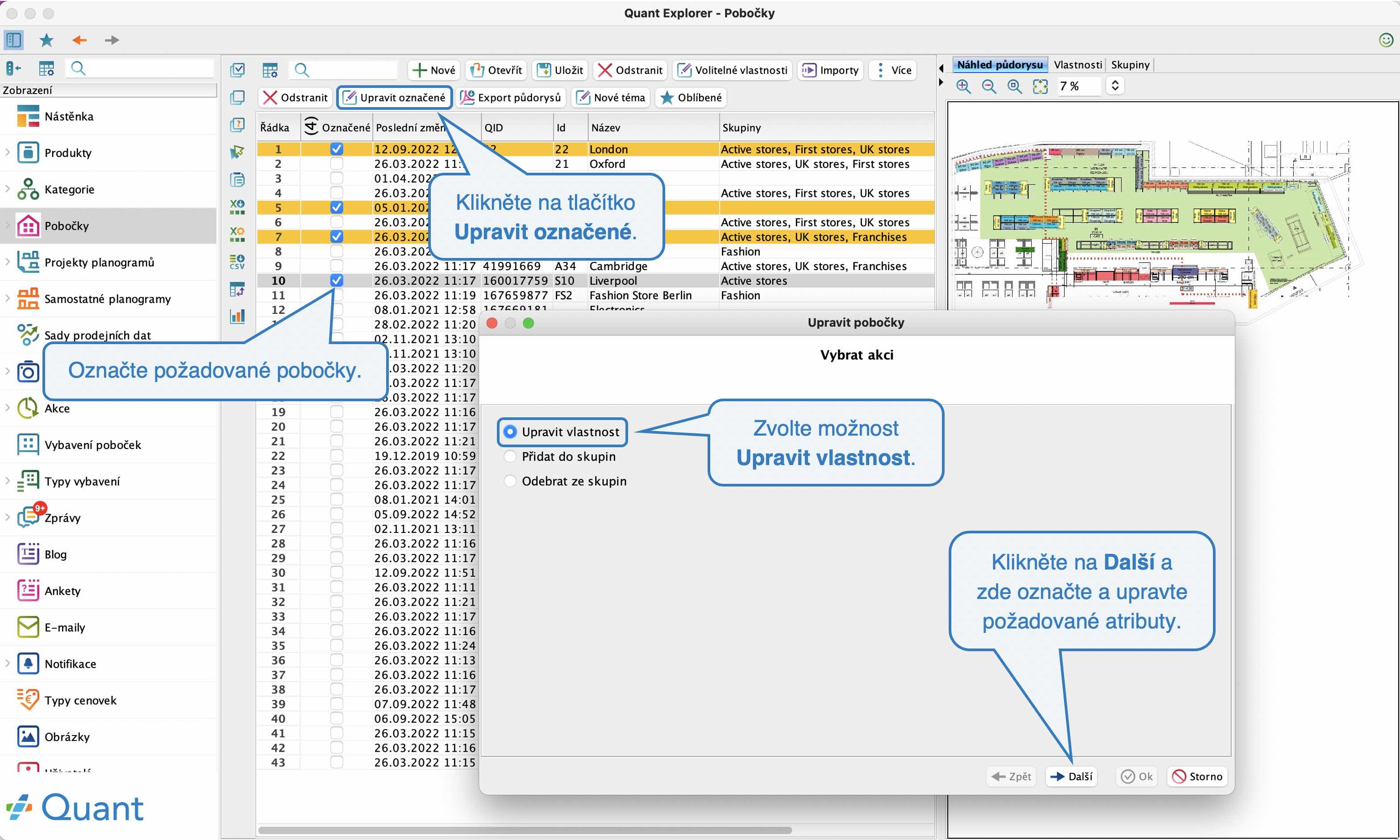Screen dimensions: 1400x840
Task: Check the checkbox for Oxford row
Action: click(x=336, y=164)
